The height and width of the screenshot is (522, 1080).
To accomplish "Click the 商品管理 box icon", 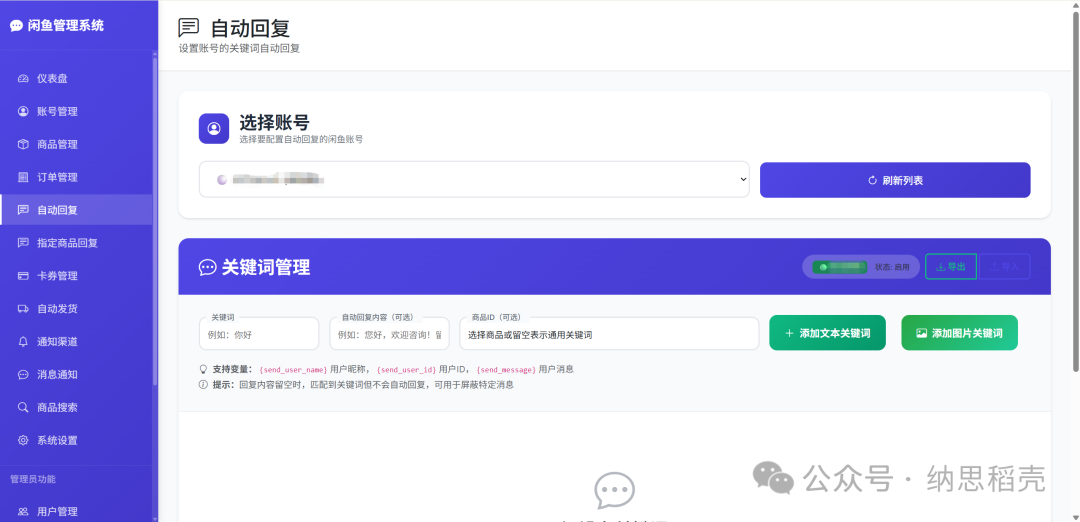I will [23, 145].
